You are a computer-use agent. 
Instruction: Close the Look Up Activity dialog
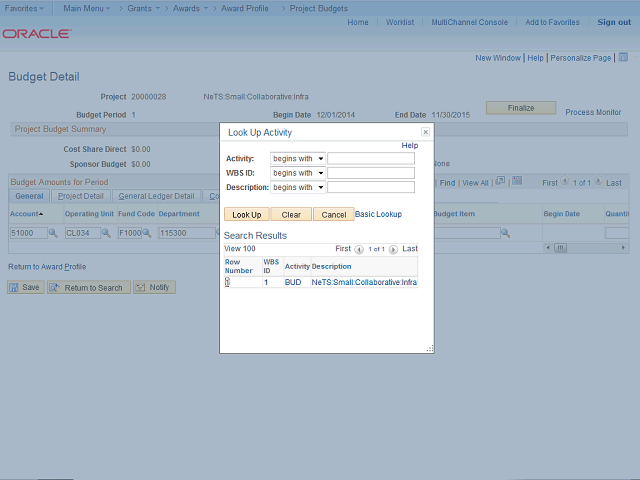click(x=425, y=132)
